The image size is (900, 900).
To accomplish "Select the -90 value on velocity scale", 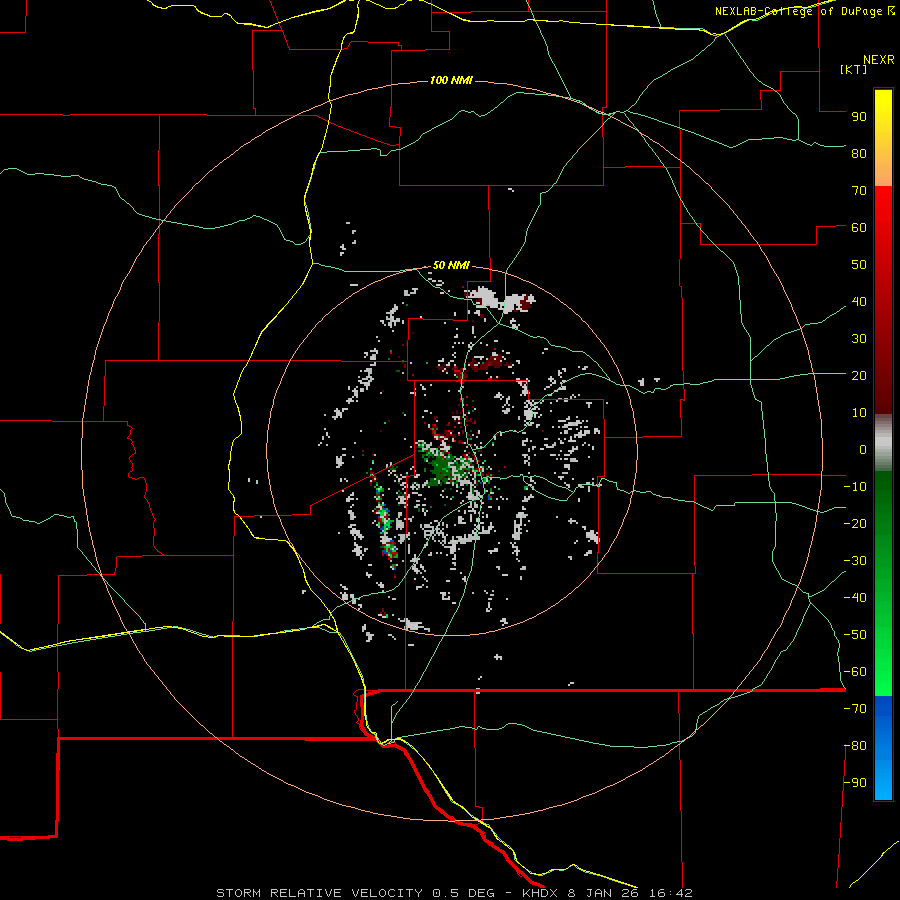I will point(855,783).
